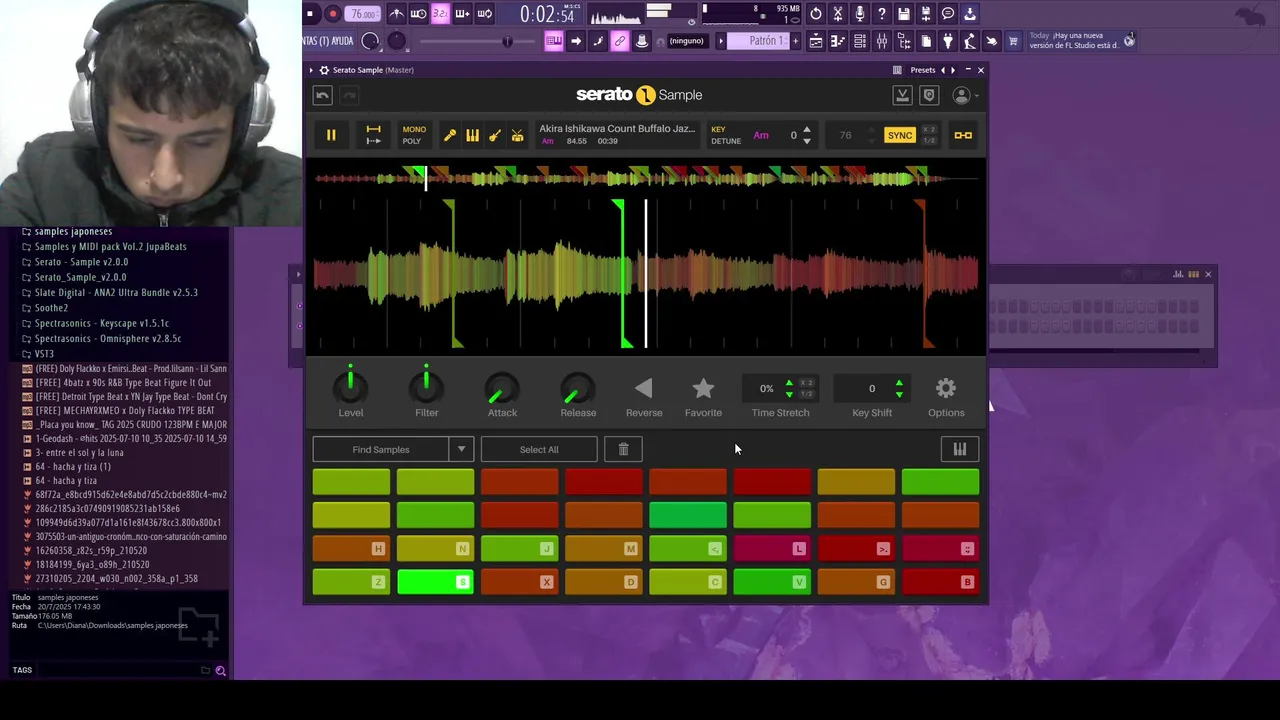1280x720 pixels.
Task: Click the shield license icon in Serato header
Action: [x=929, y=95]
